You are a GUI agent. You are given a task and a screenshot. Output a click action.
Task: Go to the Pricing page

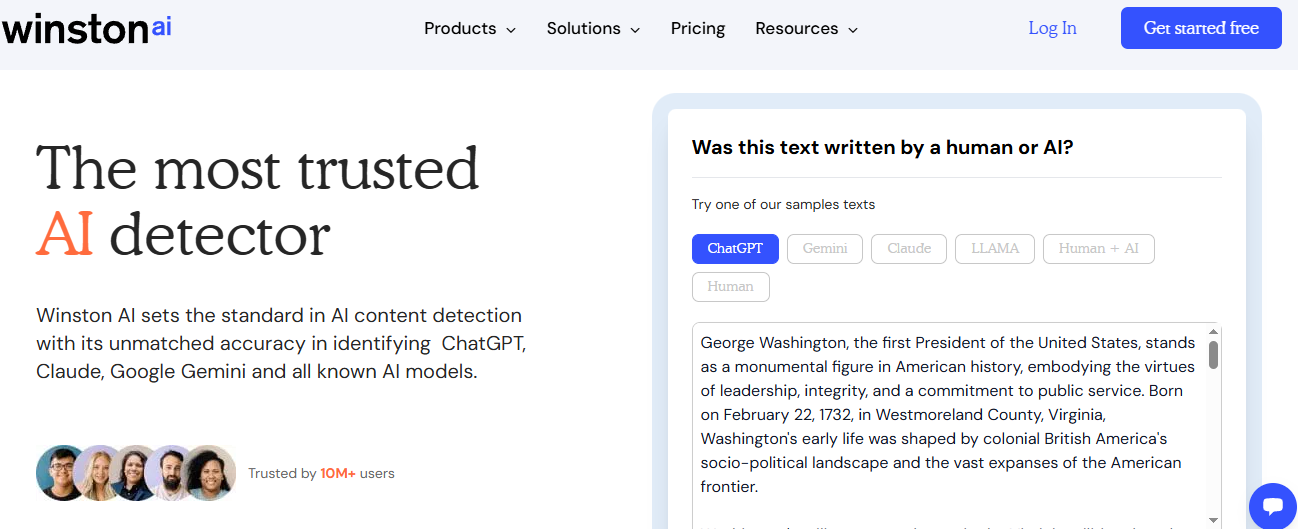698,29
